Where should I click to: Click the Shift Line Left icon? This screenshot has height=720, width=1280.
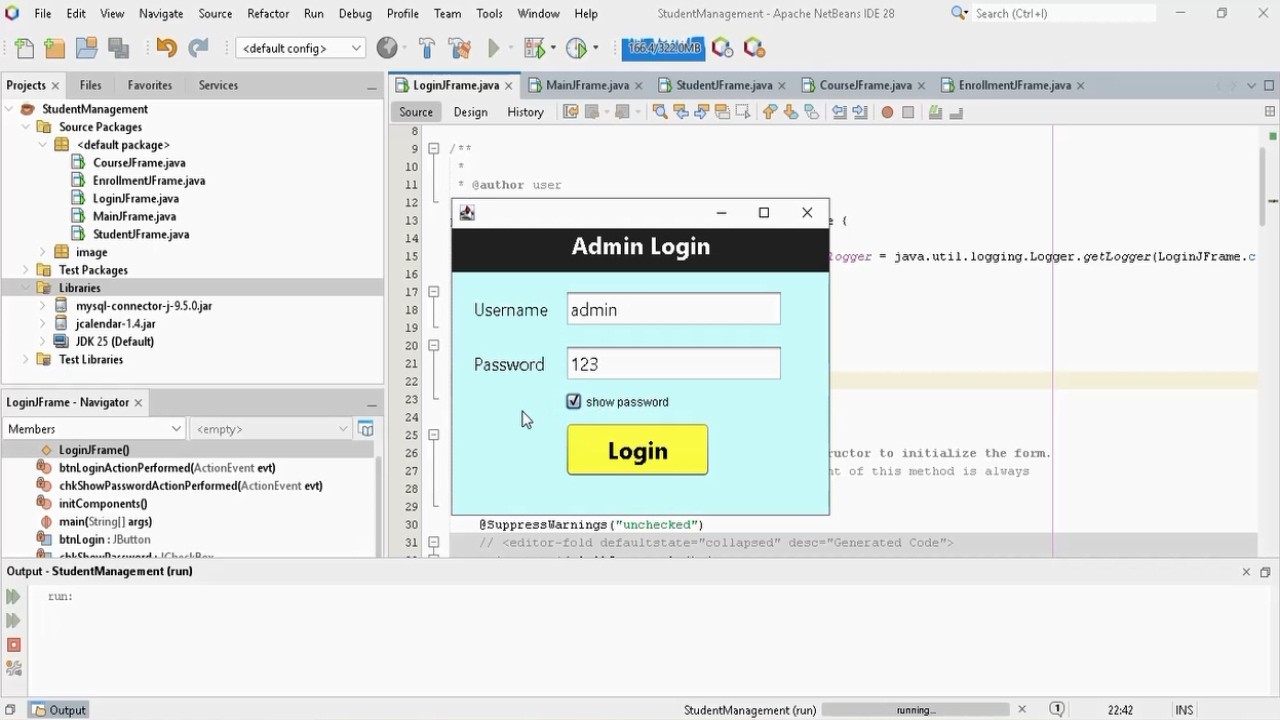[x=839, y=112]
